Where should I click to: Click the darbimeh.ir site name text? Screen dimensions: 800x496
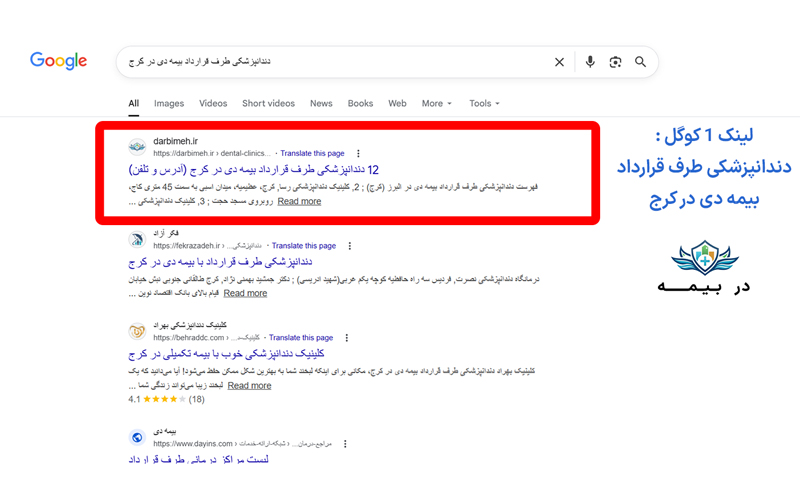pyautogui.click(x=176, y=141)
